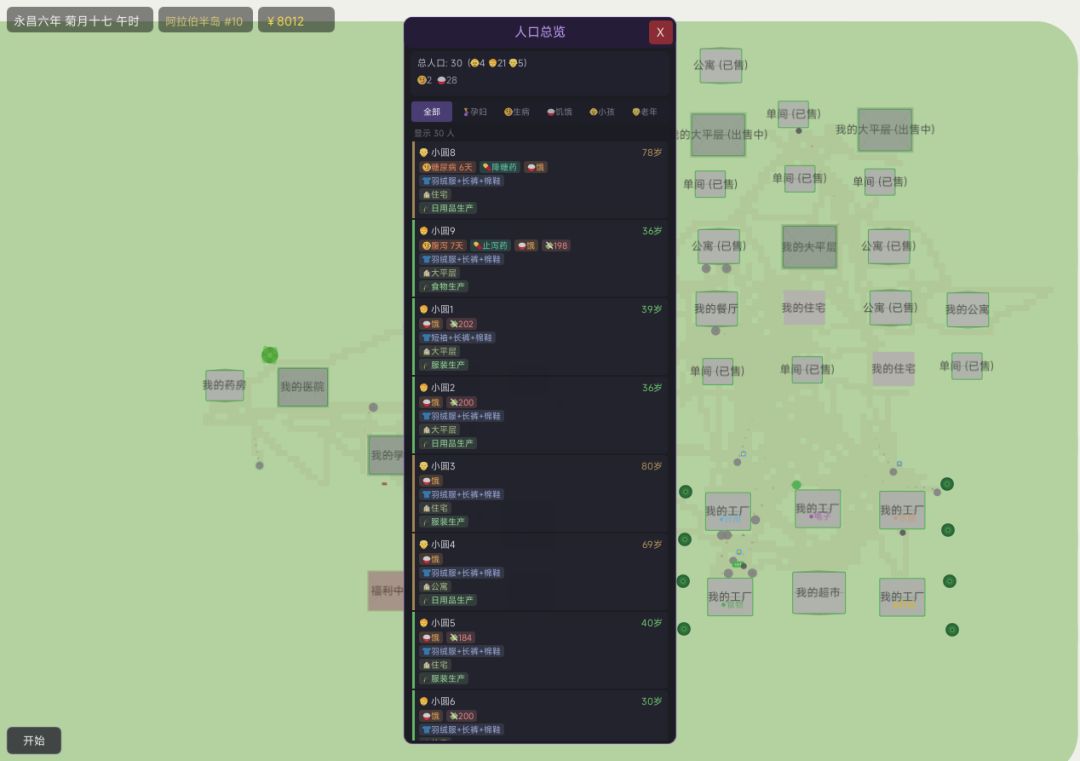Click the 止泻药 medicine tag

click(490, 246)
